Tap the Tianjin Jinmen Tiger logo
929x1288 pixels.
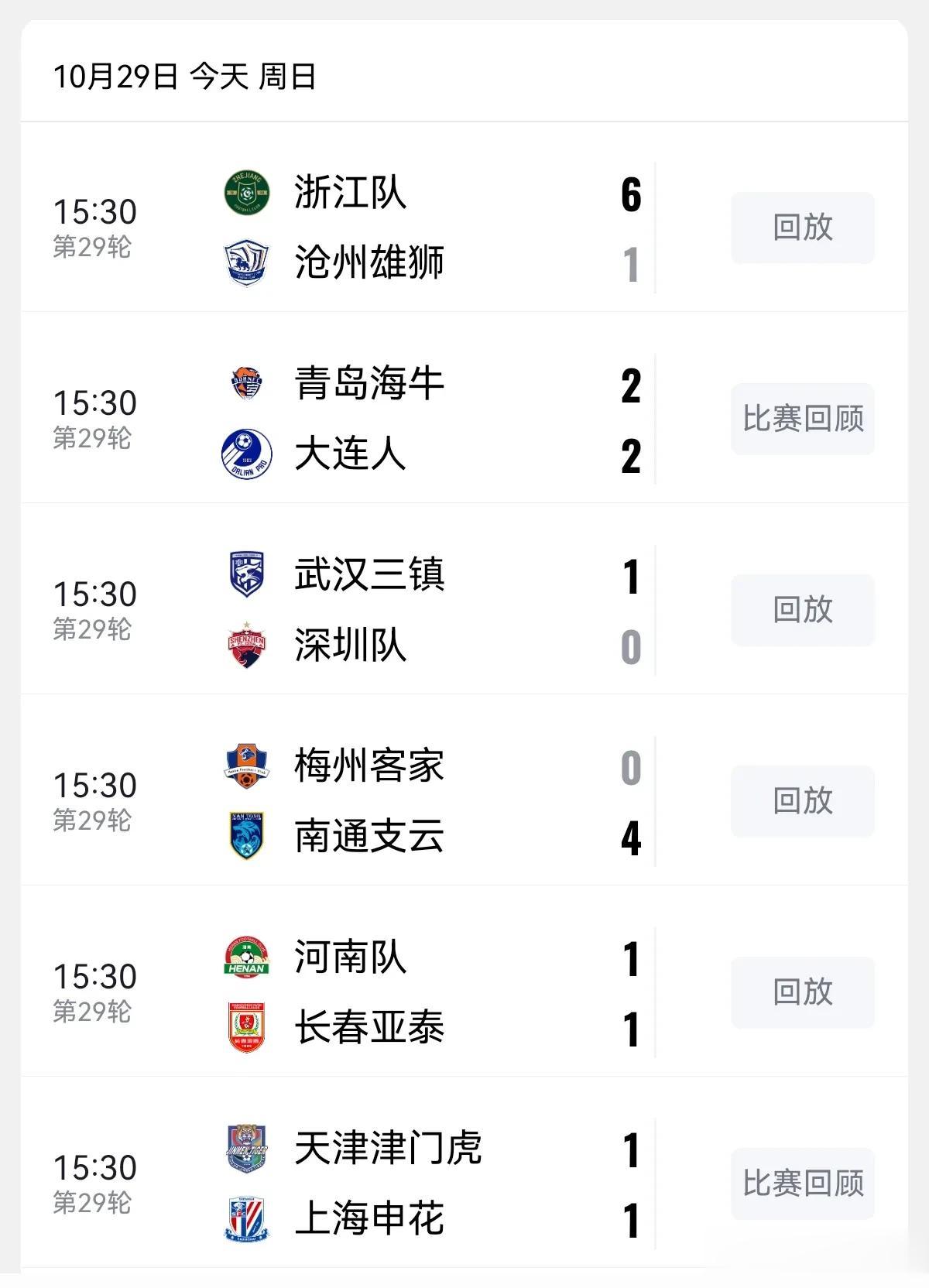point(246,1149)
